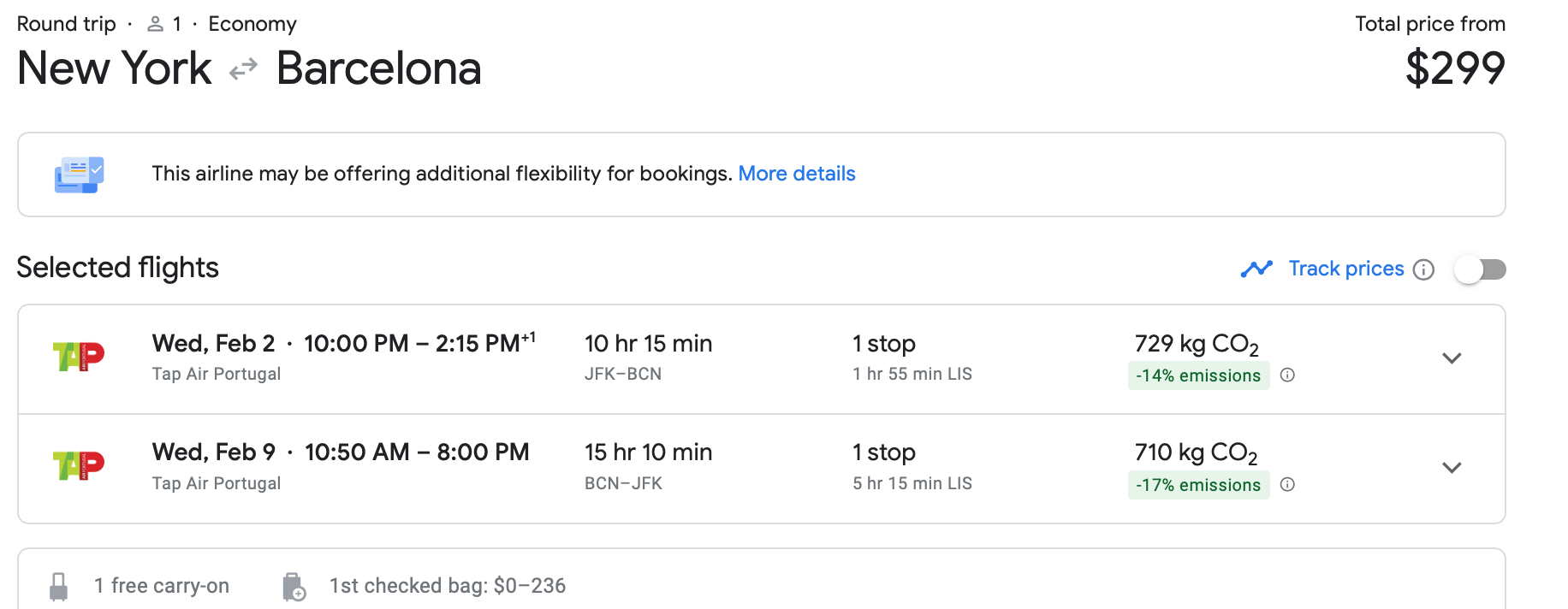This screenshot has height=609, width=1568.
Task: Enable the Track prices toggle
Action: 1480,270
